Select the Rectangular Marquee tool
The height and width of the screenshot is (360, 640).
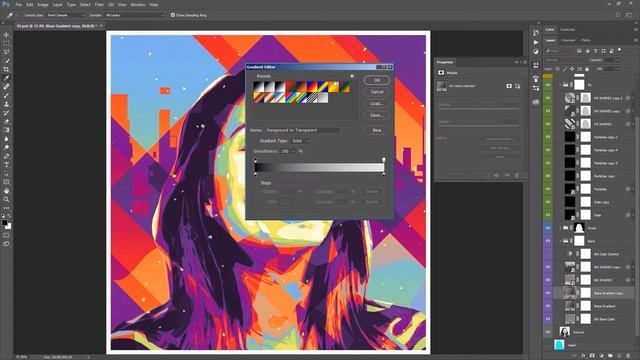pyautogui.click(x=6, y=44)
